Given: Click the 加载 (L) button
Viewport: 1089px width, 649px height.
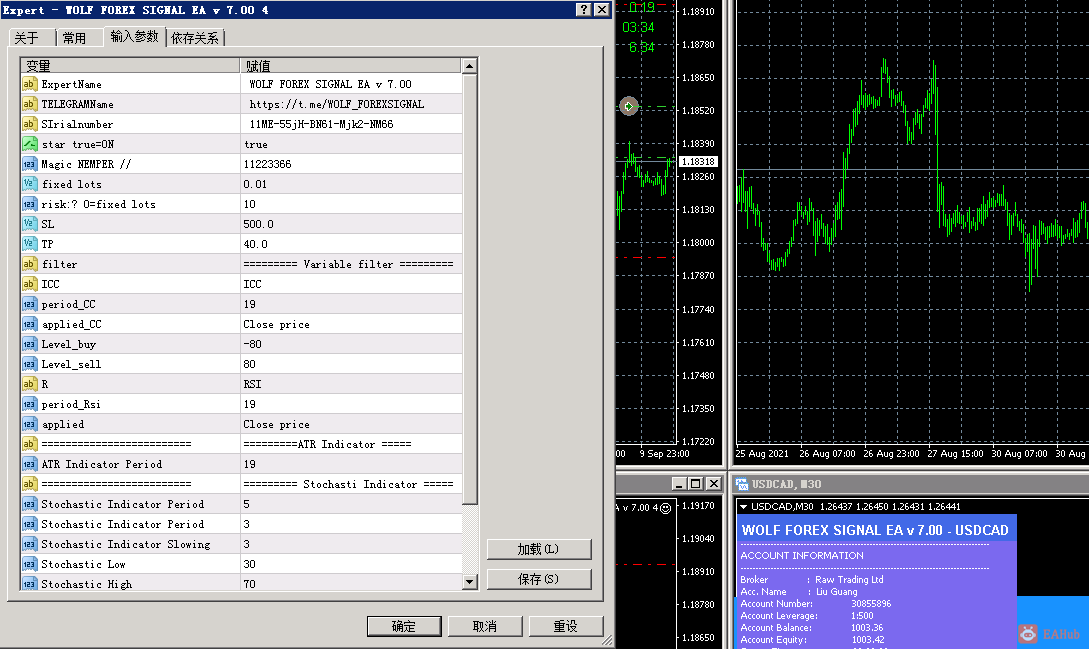Looking at the screenshot, I should (539, 549).
